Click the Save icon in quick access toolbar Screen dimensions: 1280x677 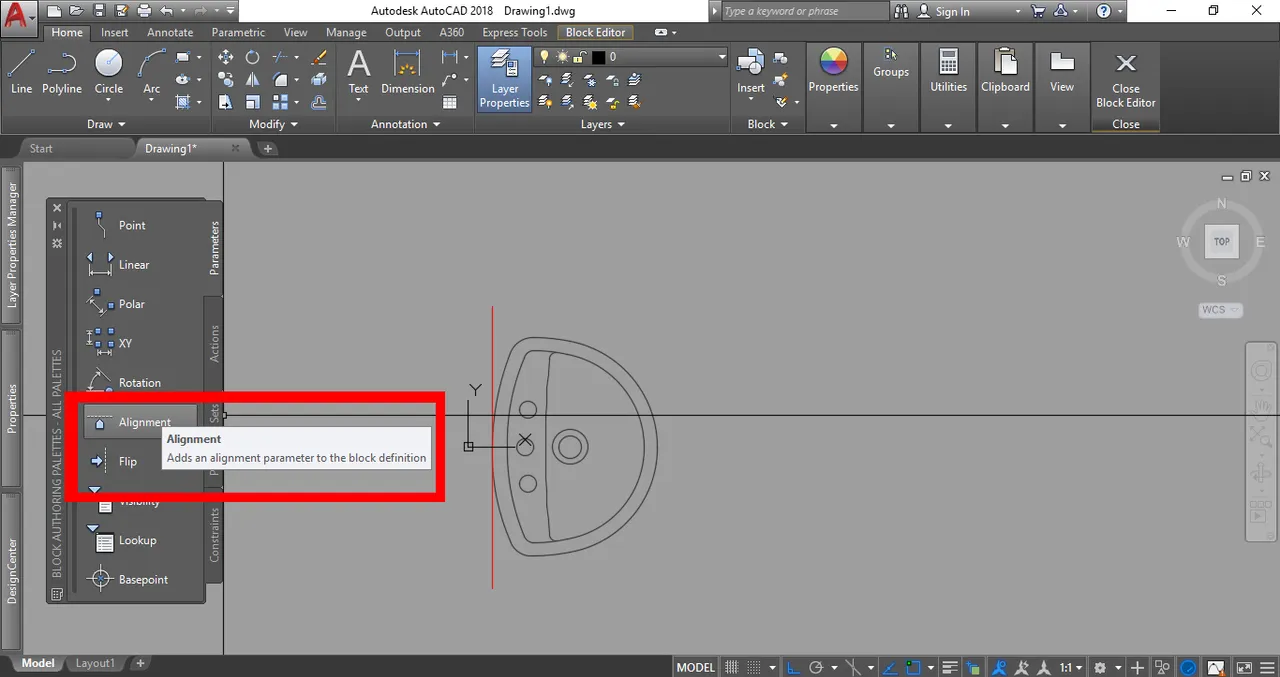(99, 11)
